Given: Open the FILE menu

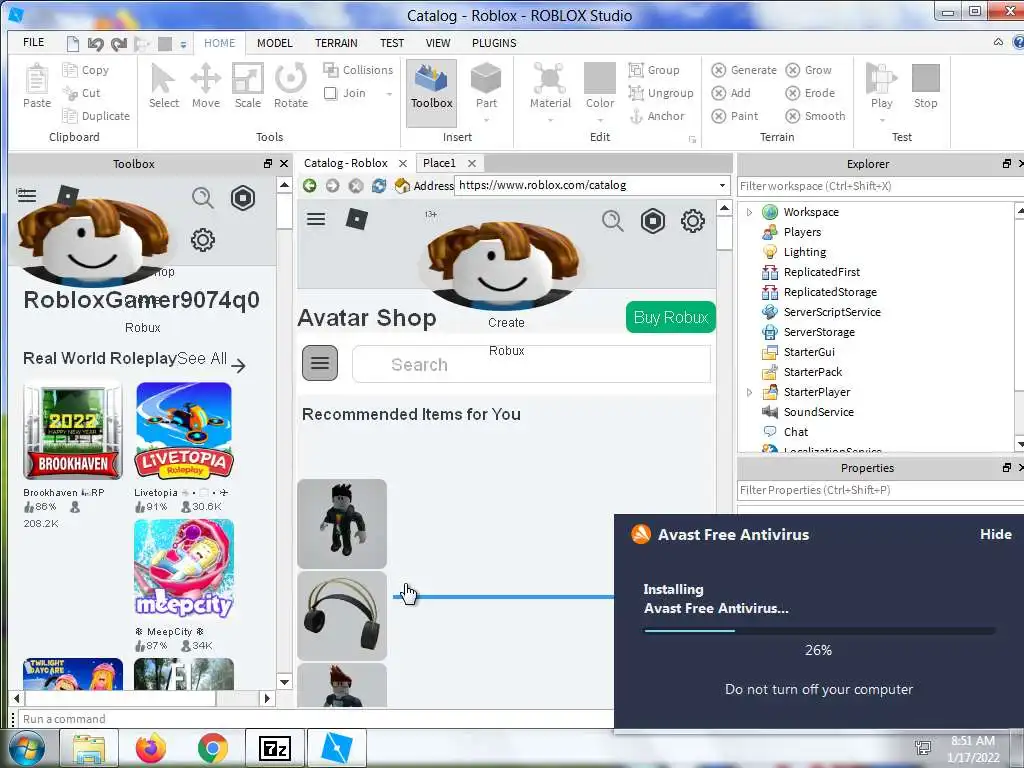Looking at the screenshot, I should pos(33,42).
